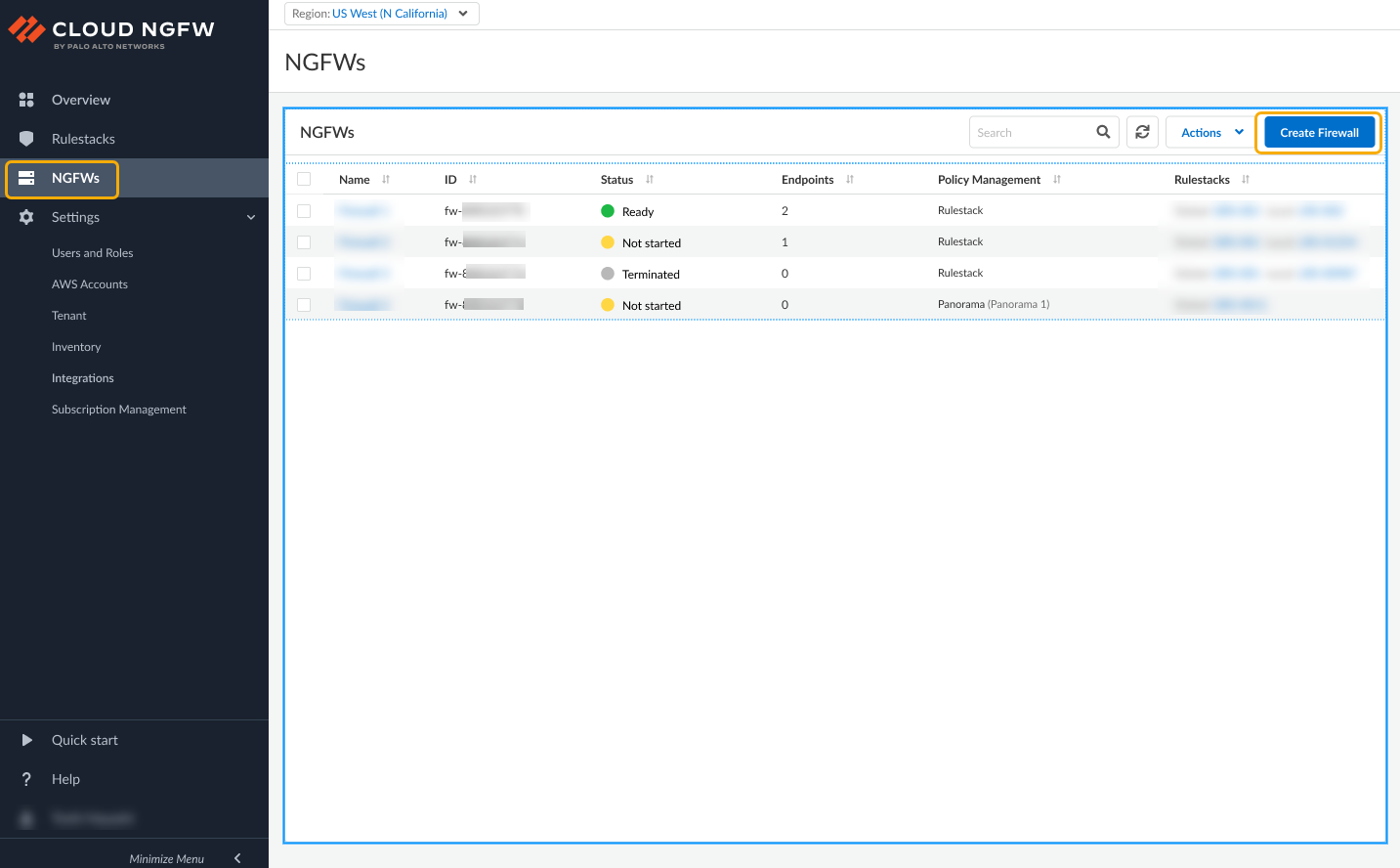The image size is (1400, 868).
Task: Click the Quick start play icon
Action: (x=26, y=740)
